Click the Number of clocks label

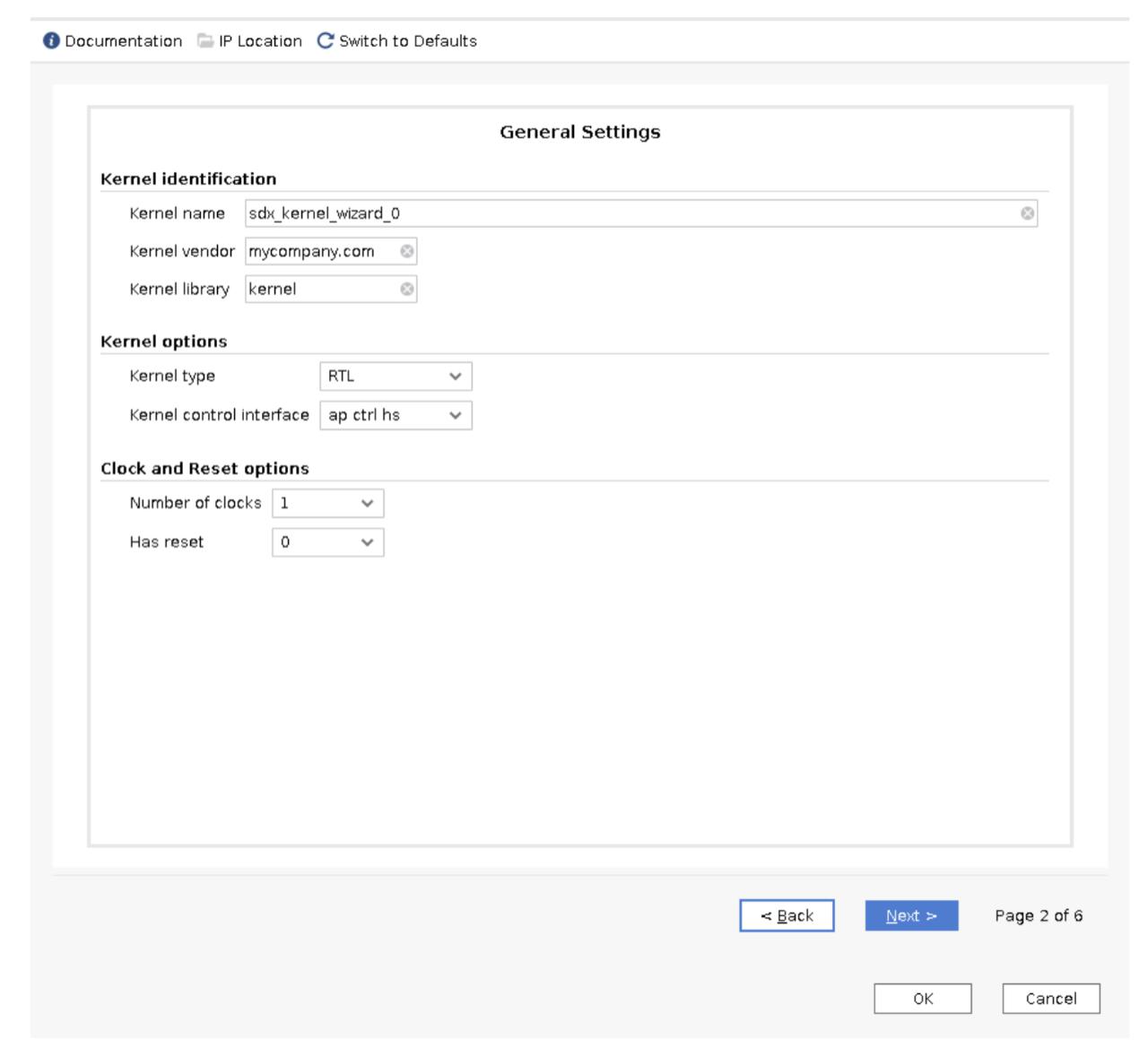tap(196, 503)
